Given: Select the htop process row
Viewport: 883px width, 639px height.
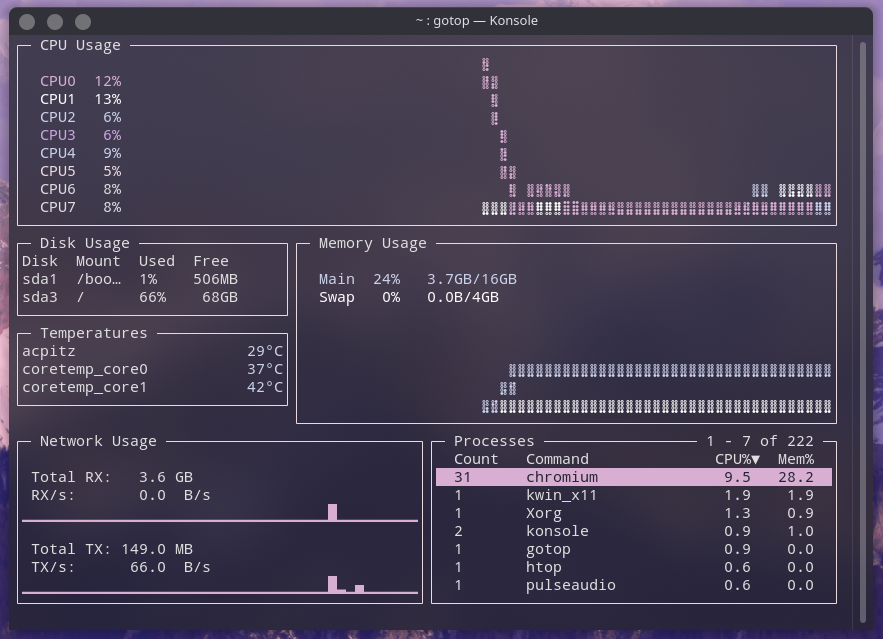Looking at the screenshot, I should pyautogui.click(x=634, y=567).
